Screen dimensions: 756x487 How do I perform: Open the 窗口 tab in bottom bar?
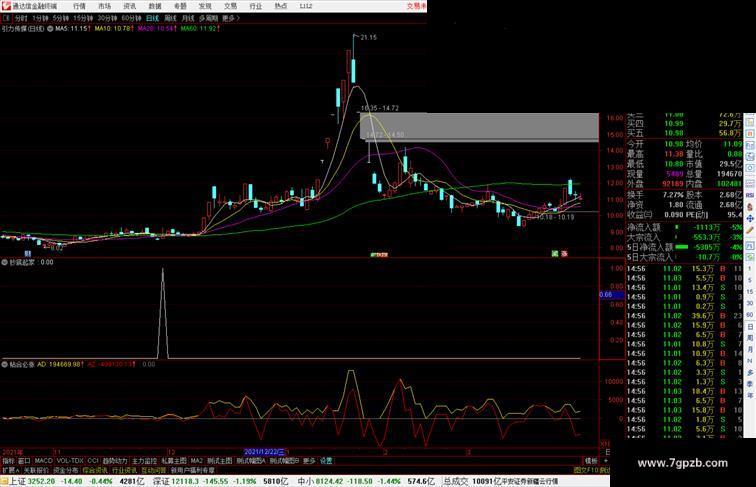coord(24,461)
